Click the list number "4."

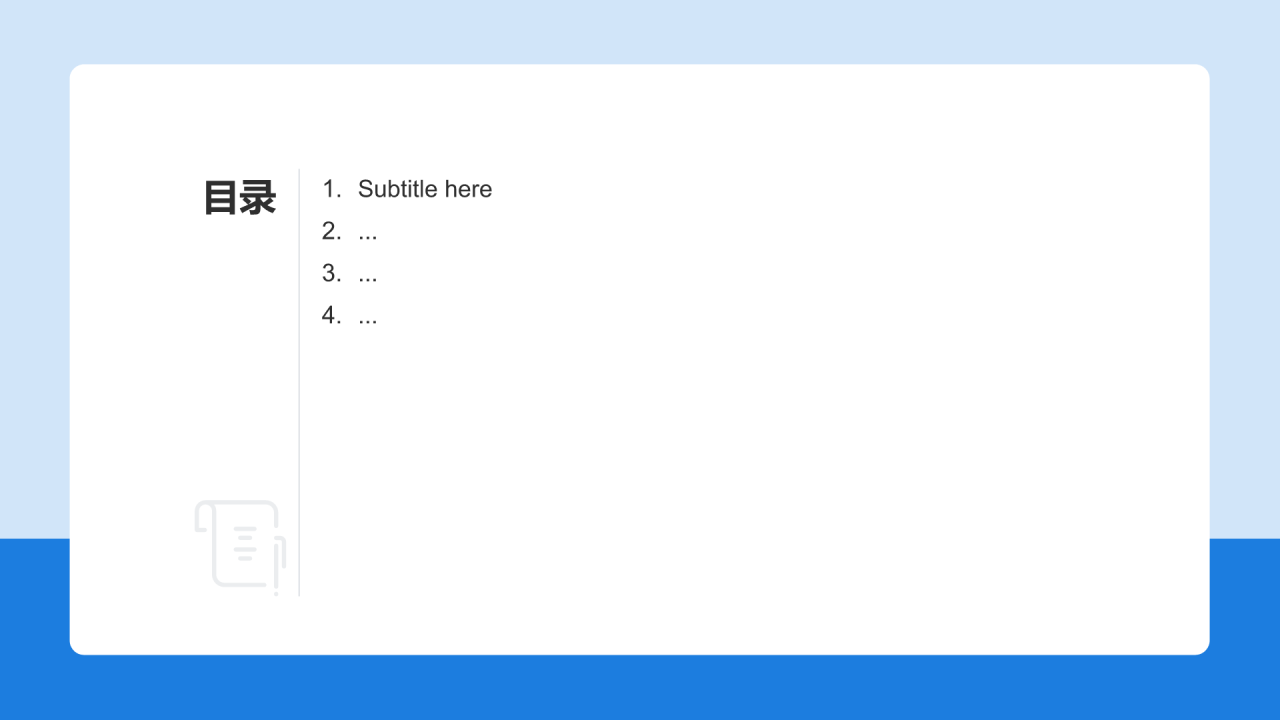(x=331, y=315)
